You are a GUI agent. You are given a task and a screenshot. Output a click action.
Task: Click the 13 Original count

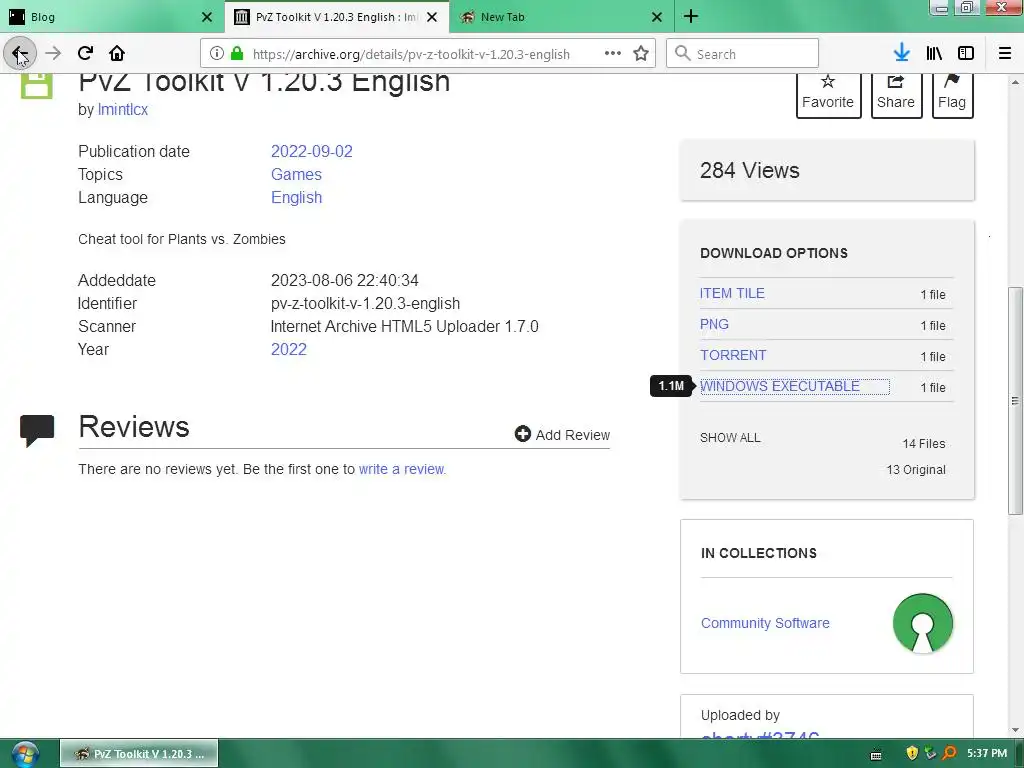[916, 470]
